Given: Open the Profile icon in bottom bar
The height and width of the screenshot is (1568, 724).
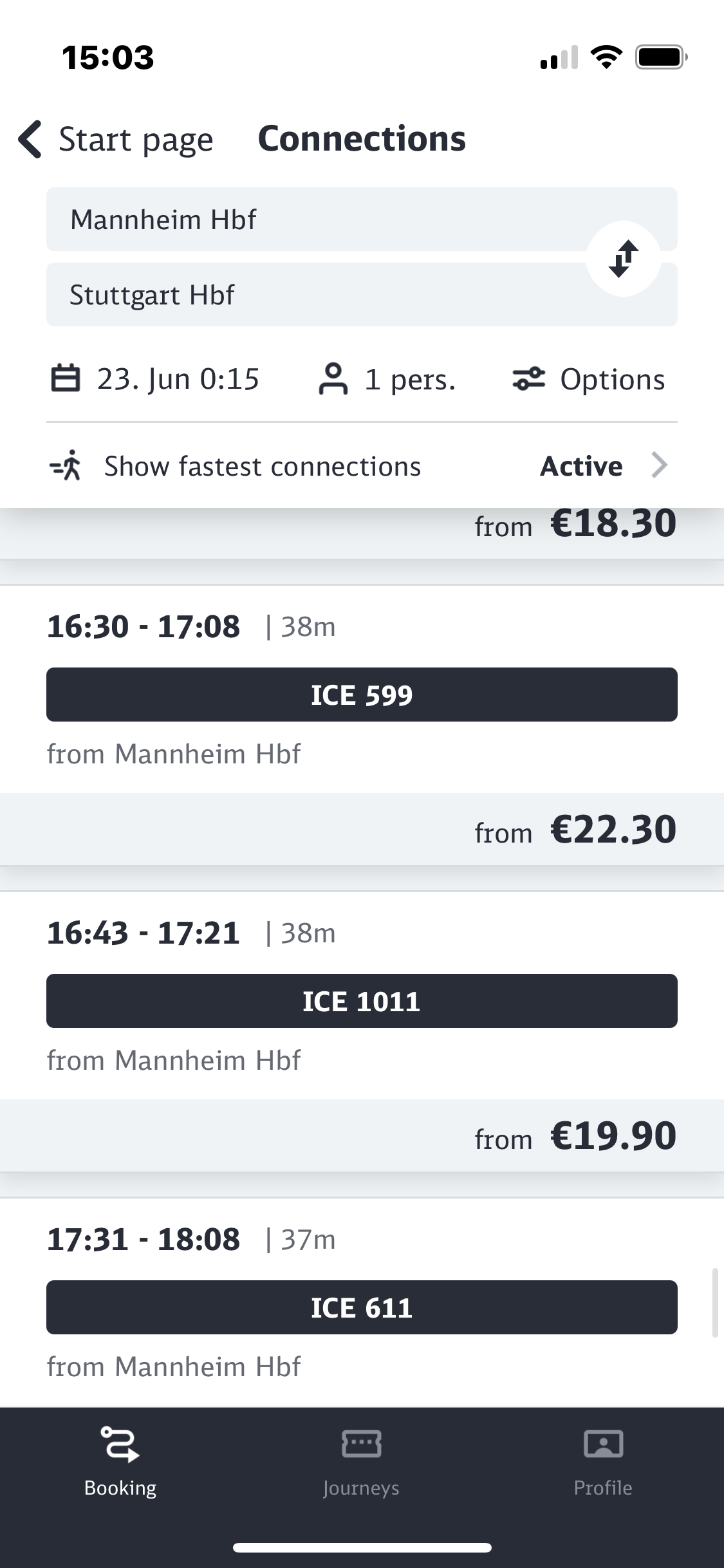Looking at the screenshot, I should pyautogui.click(x=603, y=1444).
